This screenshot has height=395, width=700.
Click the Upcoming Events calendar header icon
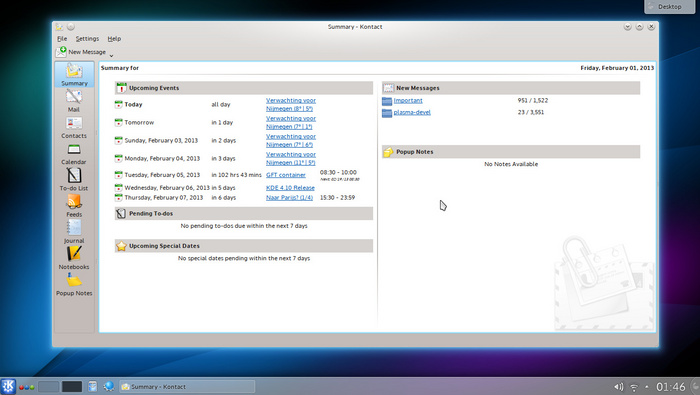pyautogui.click(x=121, y=88)
